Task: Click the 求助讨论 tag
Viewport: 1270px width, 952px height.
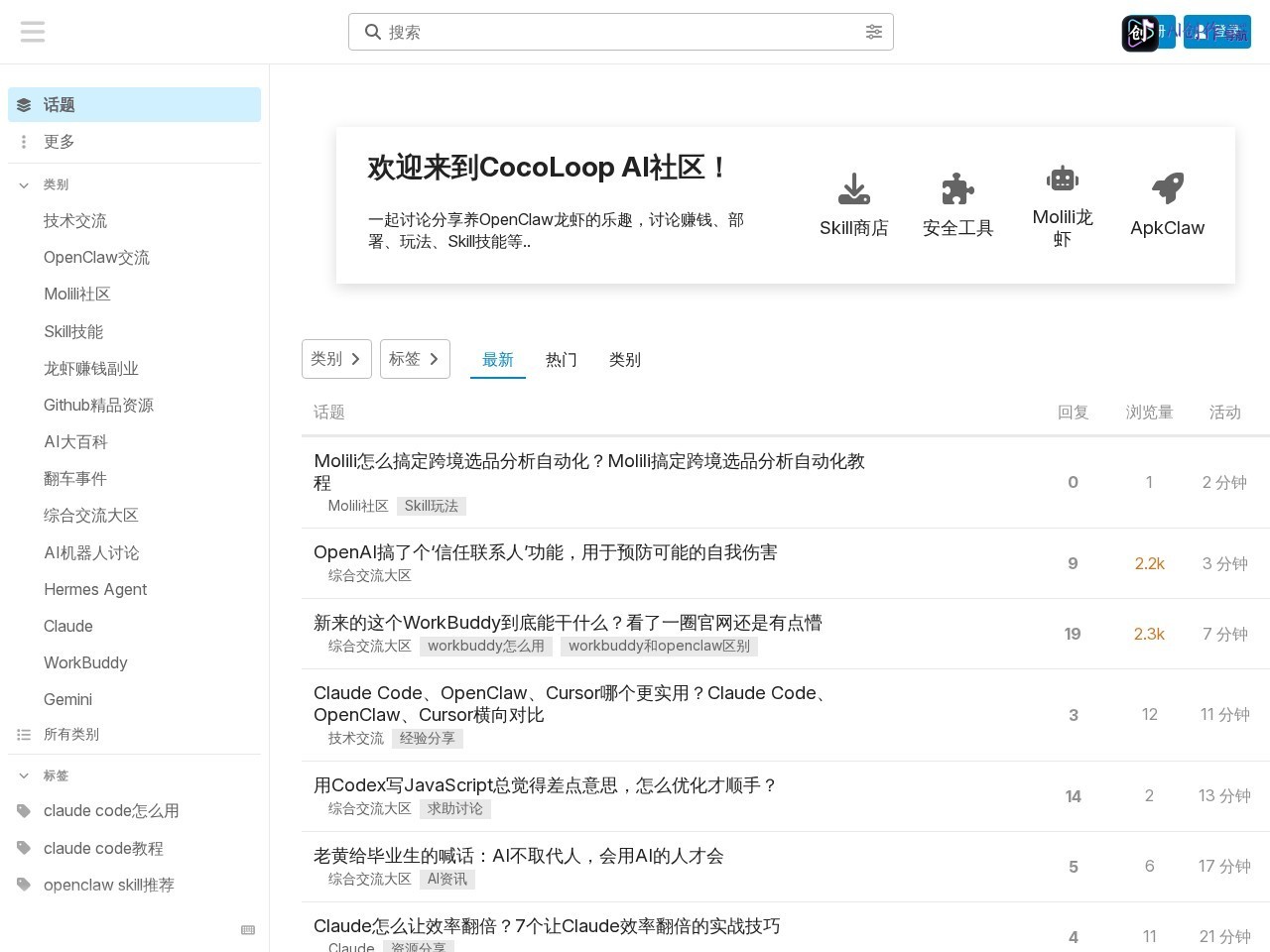Action: point(455,808)
